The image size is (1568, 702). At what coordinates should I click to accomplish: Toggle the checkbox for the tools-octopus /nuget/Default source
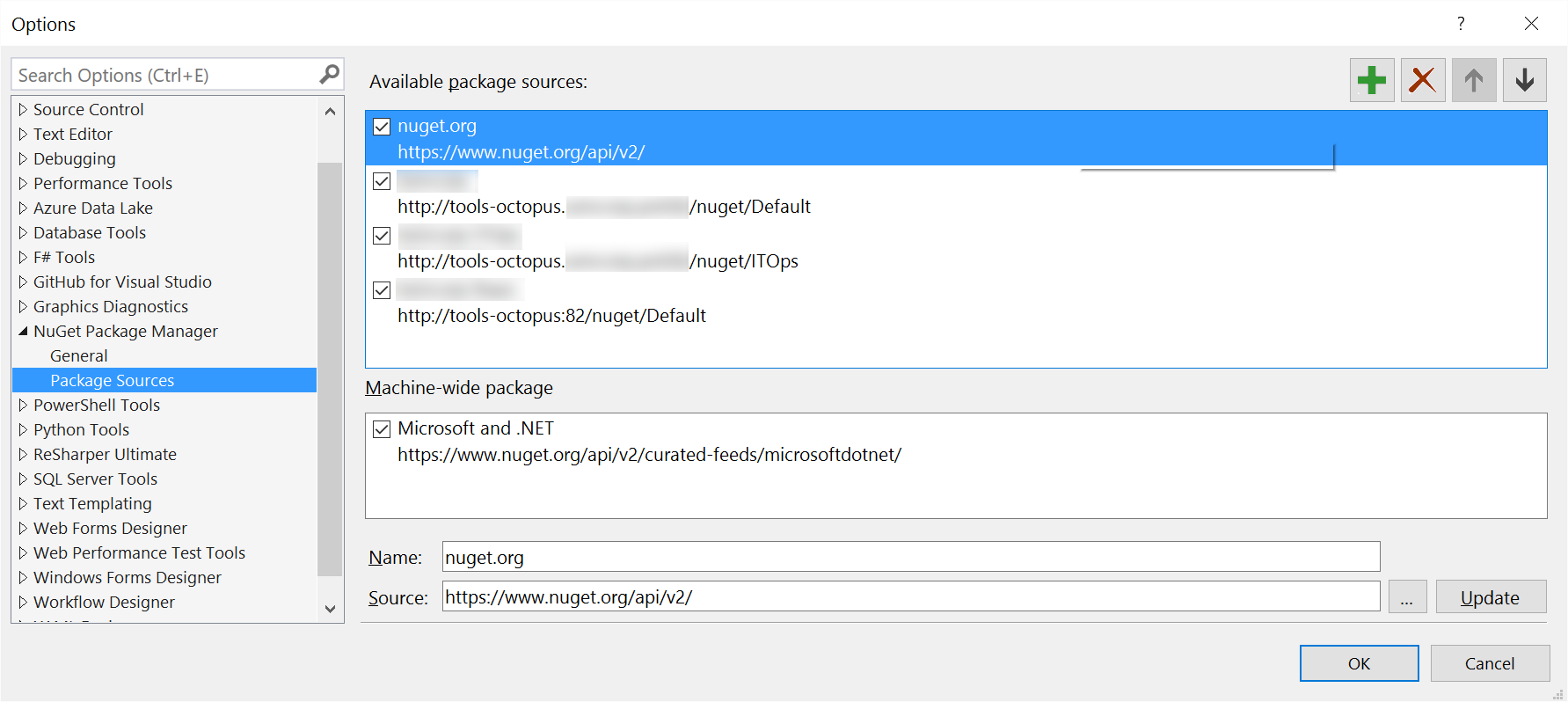click(382, 181)
